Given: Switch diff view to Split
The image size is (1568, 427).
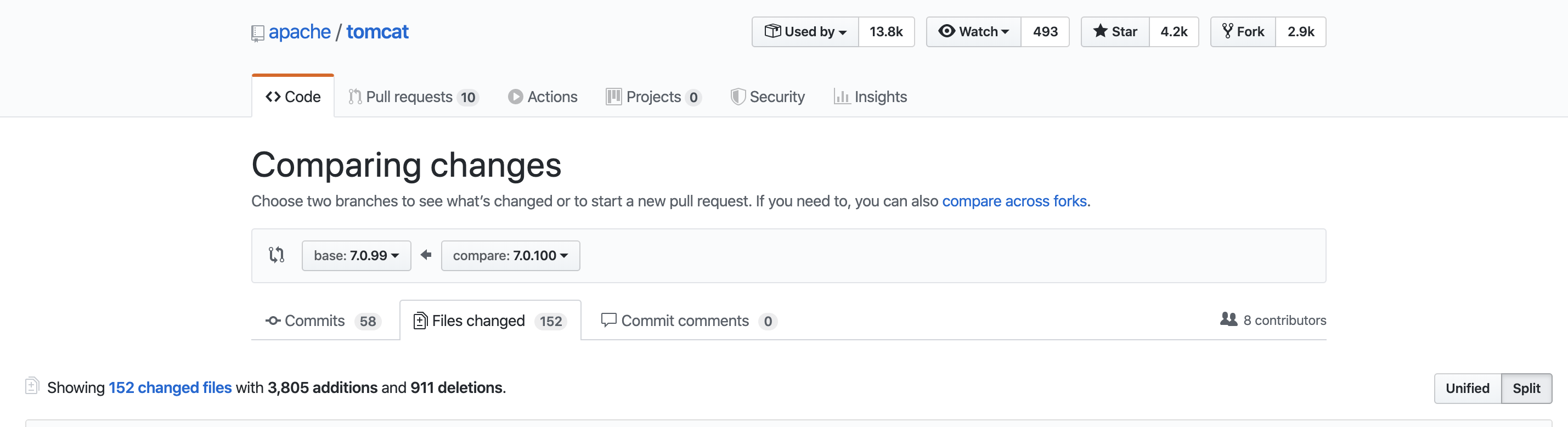Looking at the screenshot, I should coord(1526,388).
